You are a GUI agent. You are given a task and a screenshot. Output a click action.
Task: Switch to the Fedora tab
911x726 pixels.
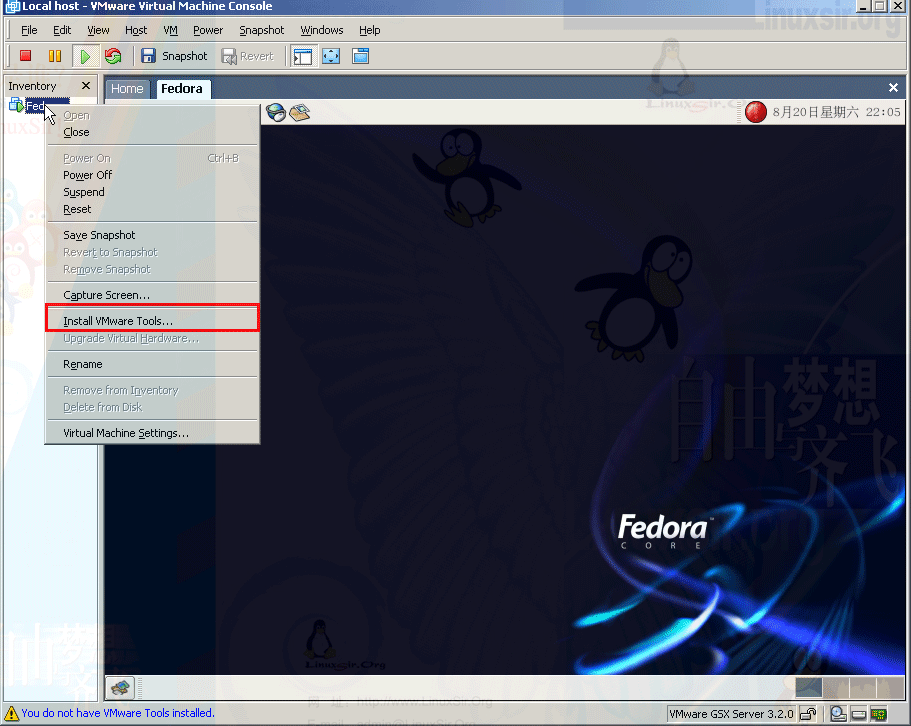click(x=182, y=89)
